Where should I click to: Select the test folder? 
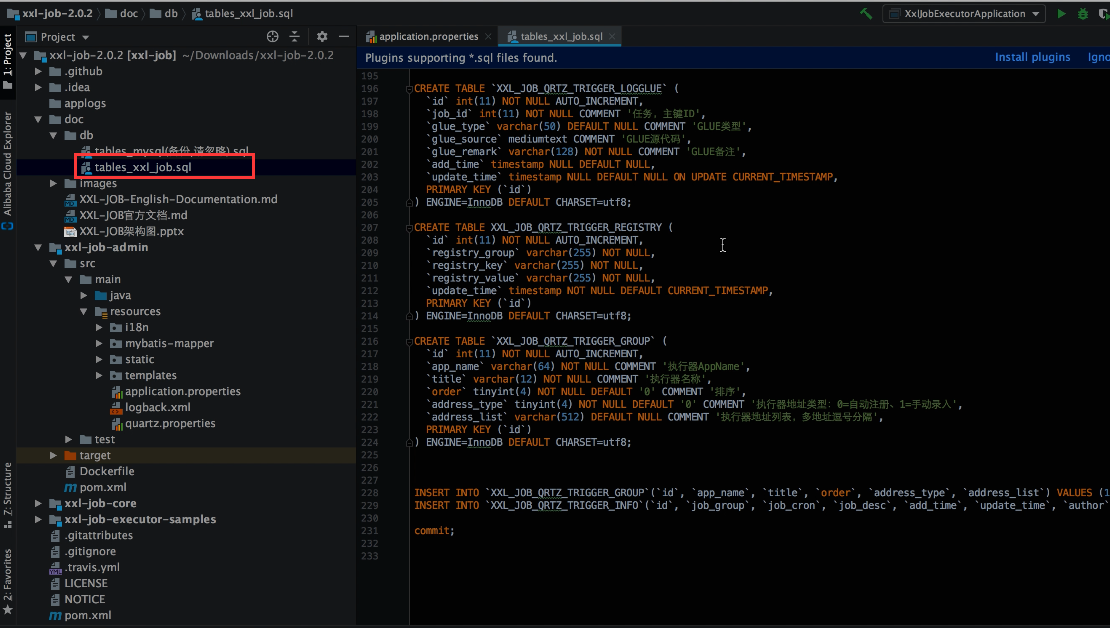pyautogui.click(x=105, y=440)
